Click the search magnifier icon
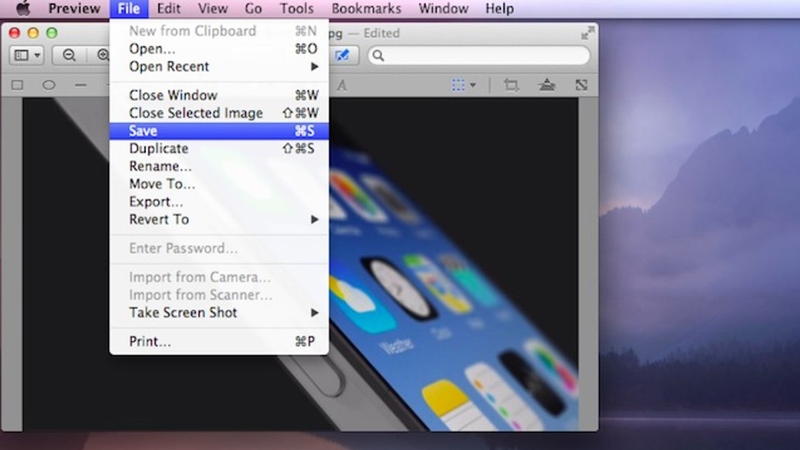 coord(378,55)
